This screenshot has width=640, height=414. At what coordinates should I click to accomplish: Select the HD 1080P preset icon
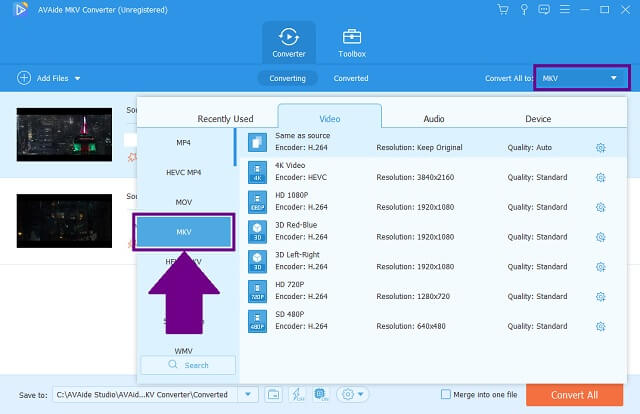click(257, 202)
